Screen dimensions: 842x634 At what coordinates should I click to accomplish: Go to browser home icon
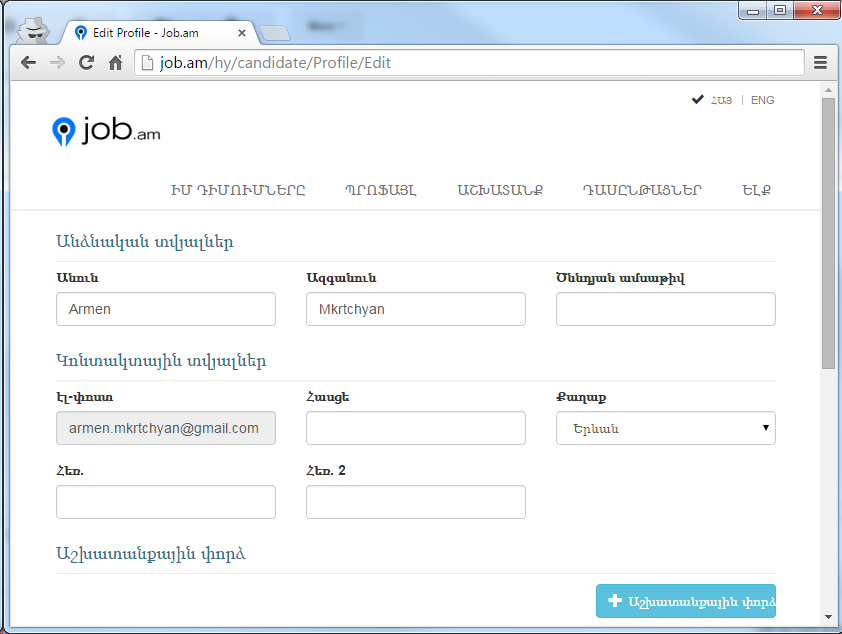115,63
